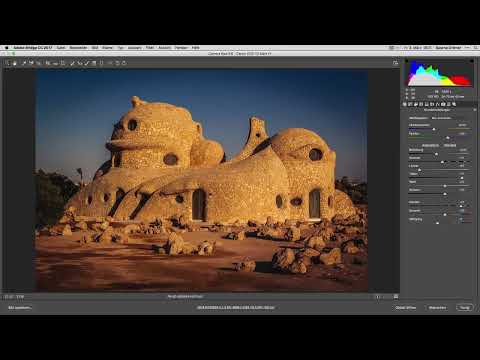Select the Spot Removal tool
This screenshot has height=360, width=480.
click(x=72, y=63)
